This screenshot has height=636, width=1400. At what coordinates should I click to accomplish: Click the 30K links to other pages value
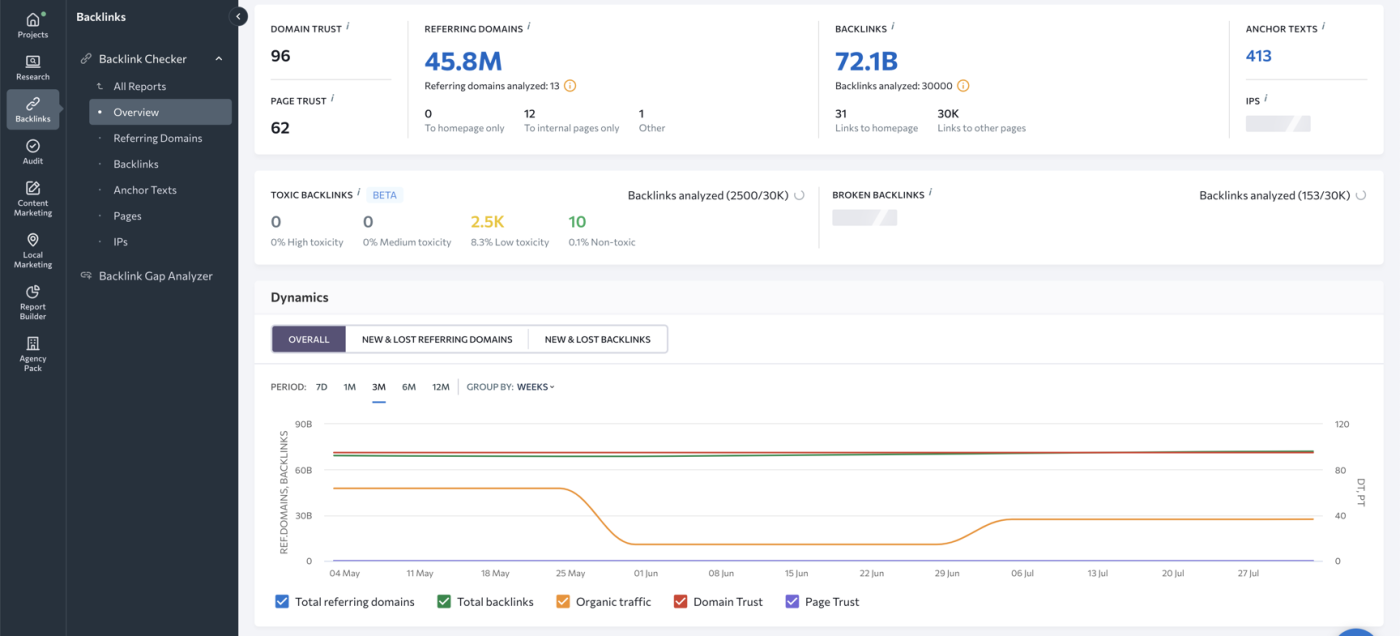[948, 114]
